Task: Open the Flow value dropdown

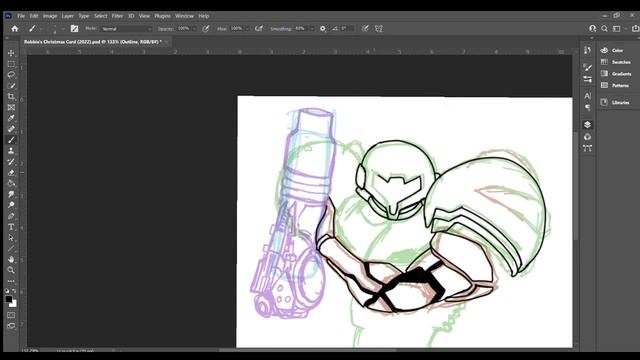Action: pos(247,29)
